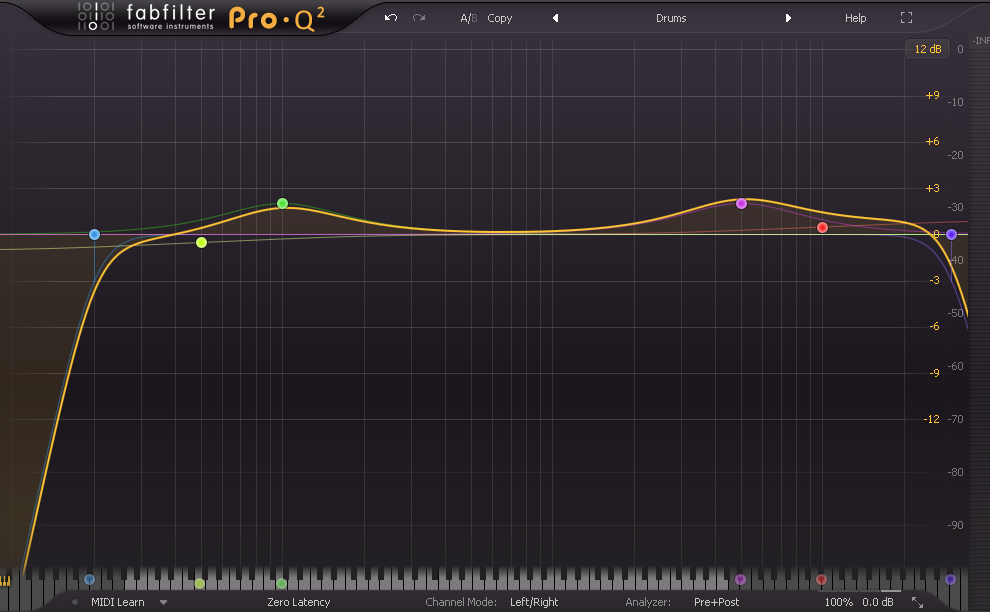Open the Help menu
The height and width of the screenshot is (612, 990).
pyautogui.click(x=856, y=18)
